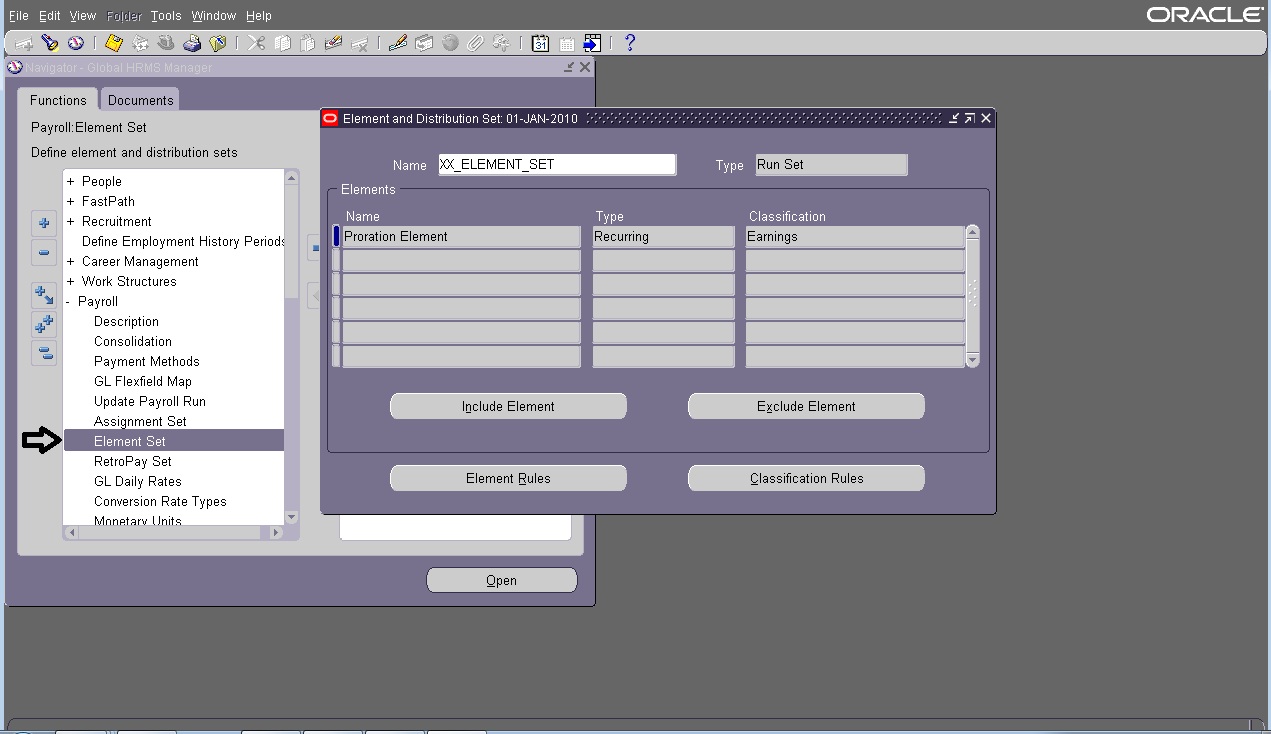Click the element set Name input field
Image resolution: width=1271 pixels, height=734 pixels.
[x=557, y=165]
